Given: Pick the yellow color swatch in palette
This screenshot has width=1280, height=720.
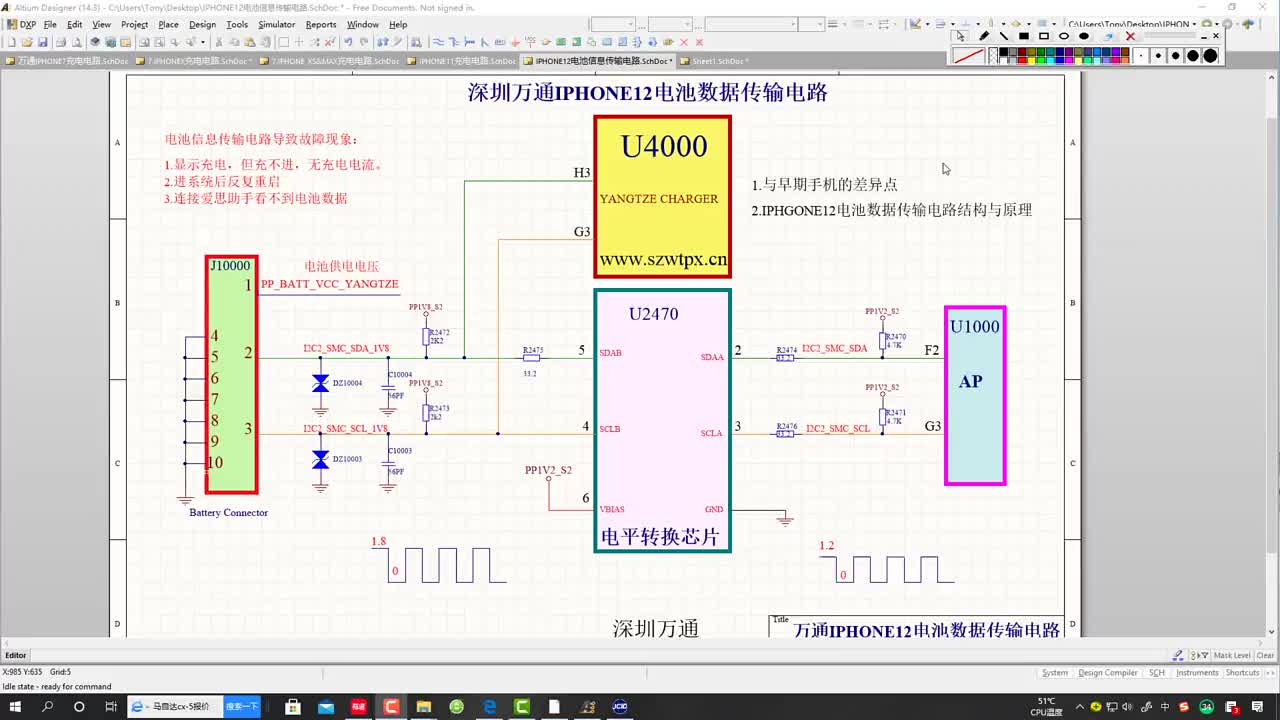Looking at the screenshot, I should pyautogui.click(x=1031, y=60).
